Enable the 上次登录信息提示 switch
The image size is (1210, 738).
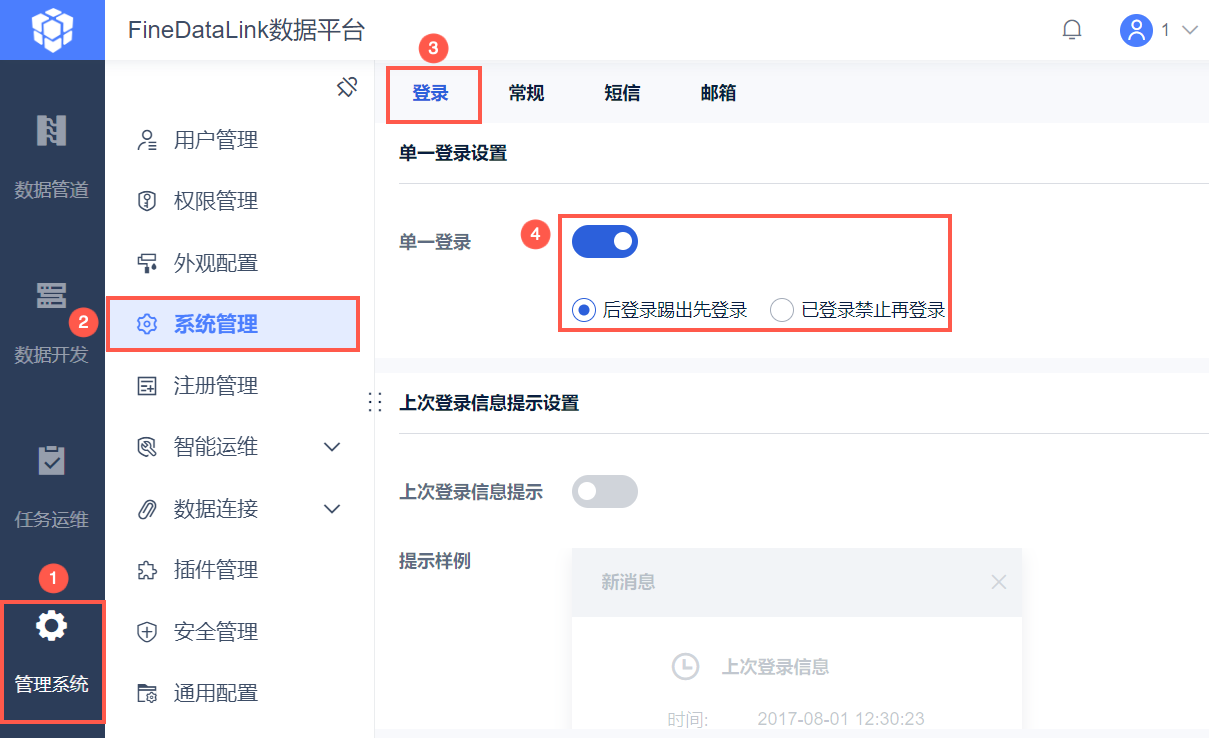click(604, 491)
